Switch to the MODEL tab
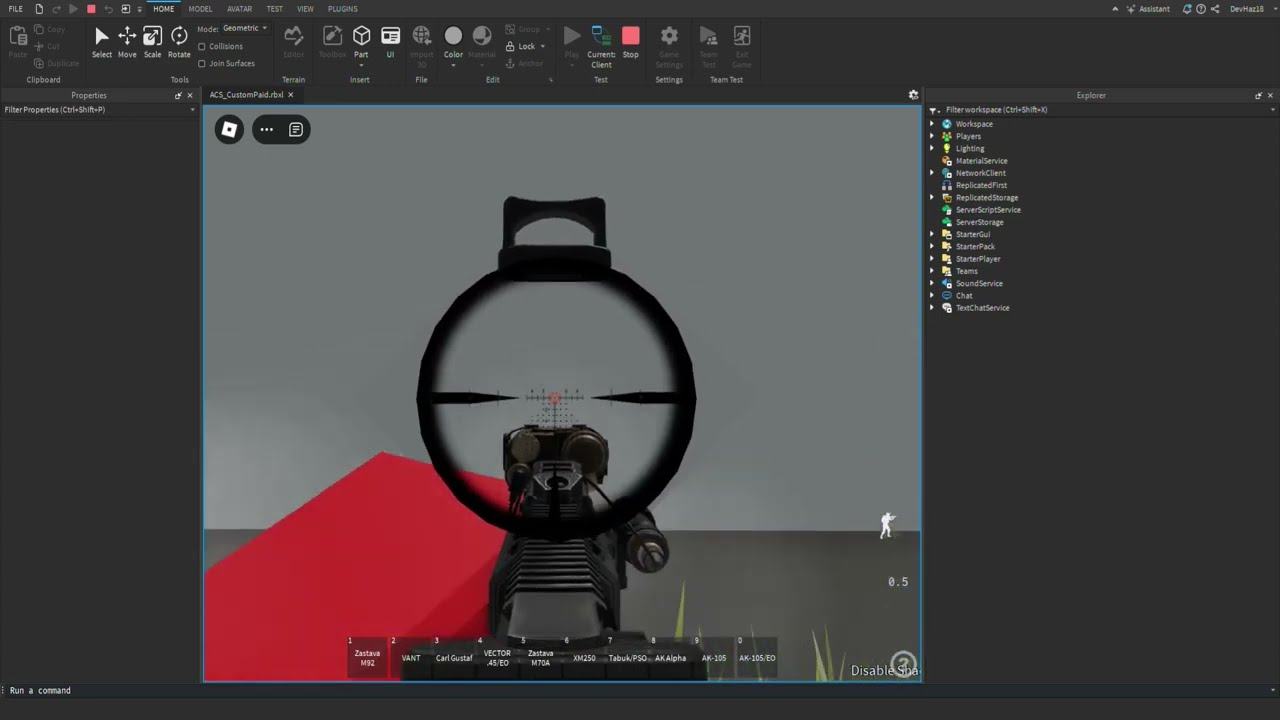This screenshot has width=1280, height=720. (x=200, y=9)
